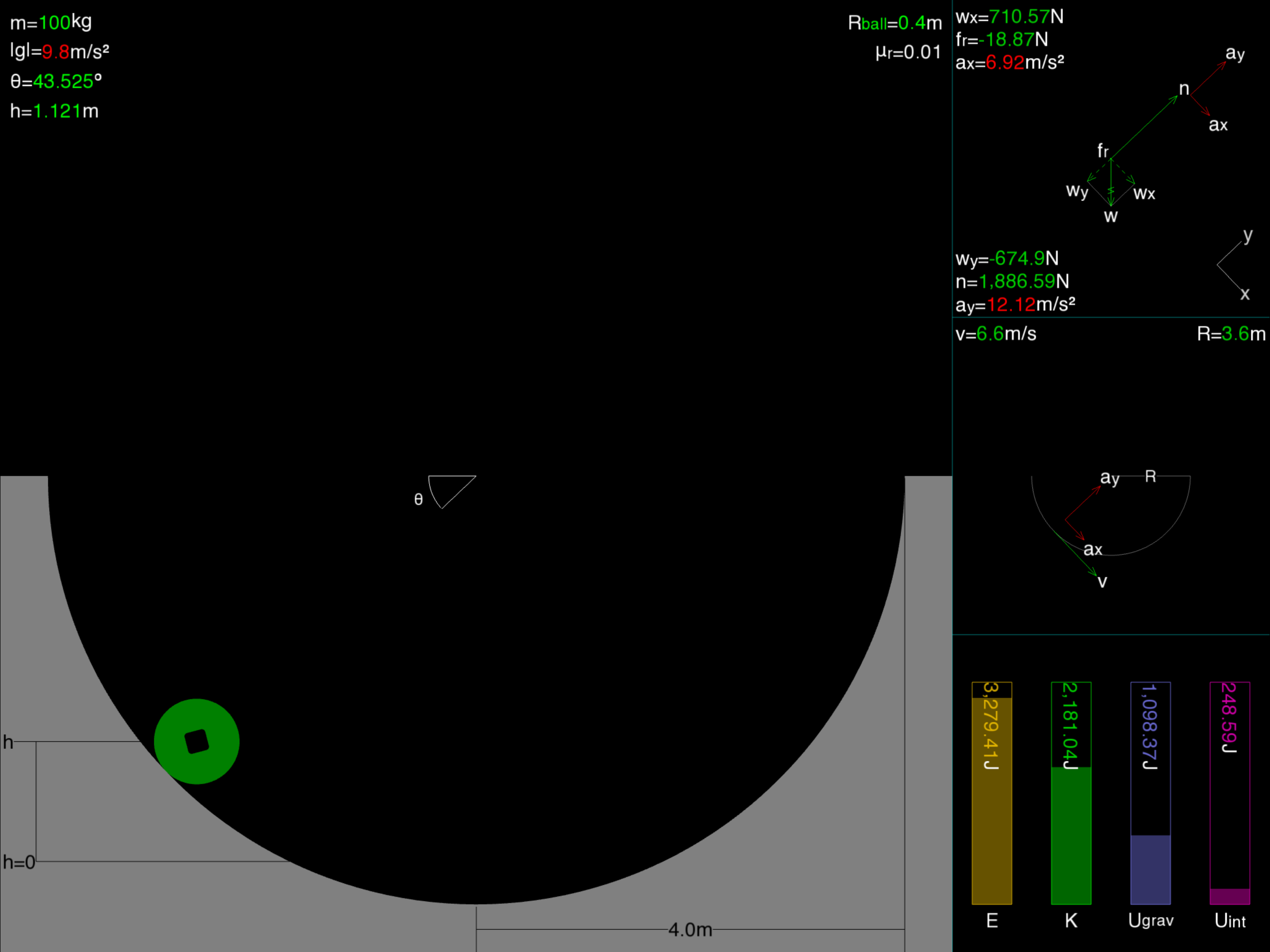Click the theta angle value 43.525°
This screenshot has width=1270, height=952.
[63, 81]
